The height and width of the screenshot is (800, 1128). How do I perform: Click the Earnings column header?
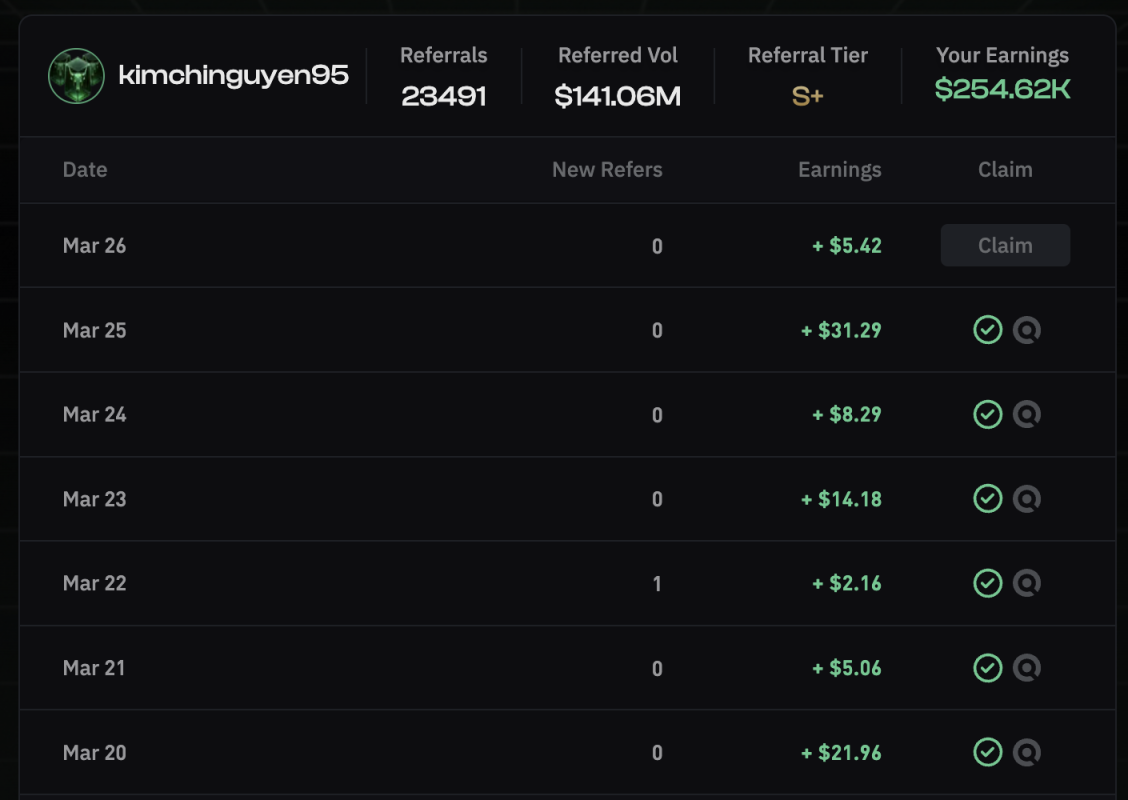click(840, 170)
